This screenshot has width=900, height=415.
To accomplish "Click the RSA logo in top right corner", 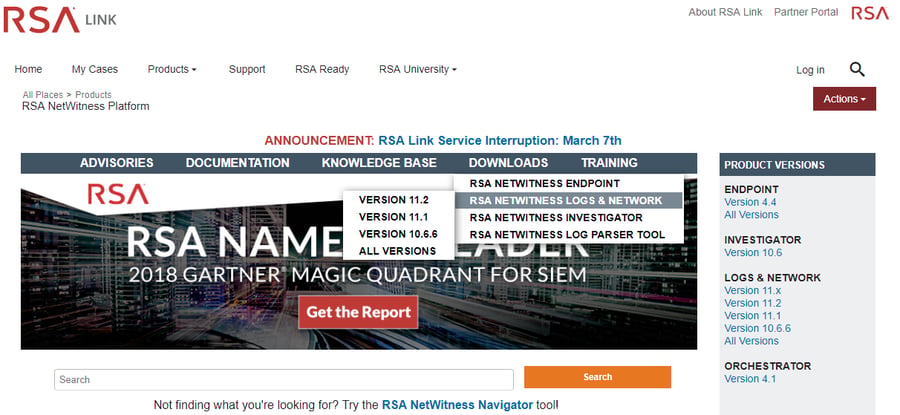I will (x=870, y=13).
